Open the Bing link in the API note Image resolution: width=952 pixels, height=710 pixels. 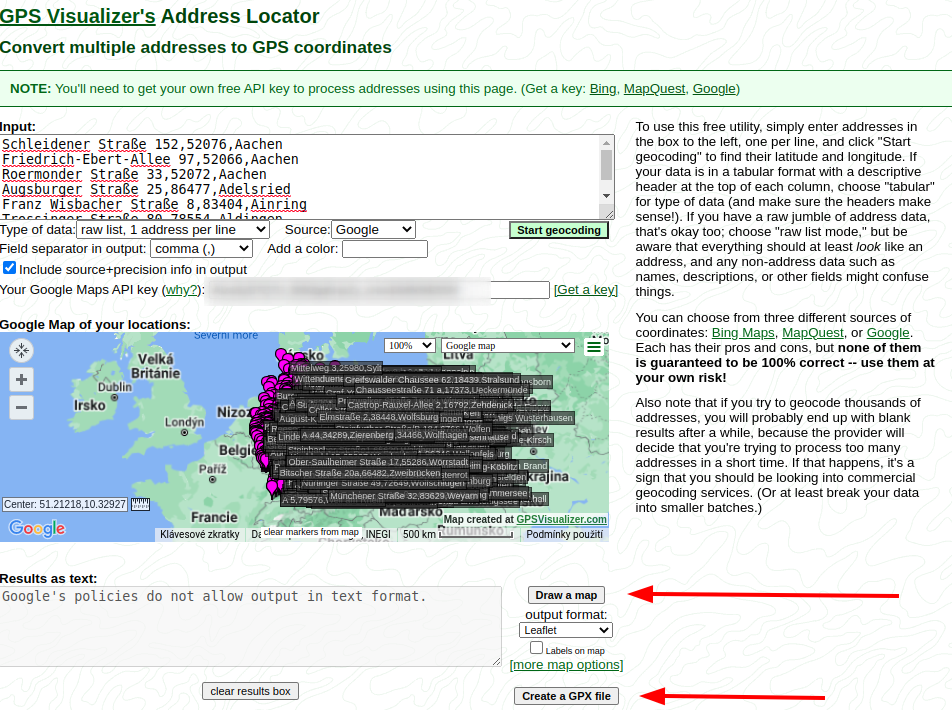click(603, 89)
